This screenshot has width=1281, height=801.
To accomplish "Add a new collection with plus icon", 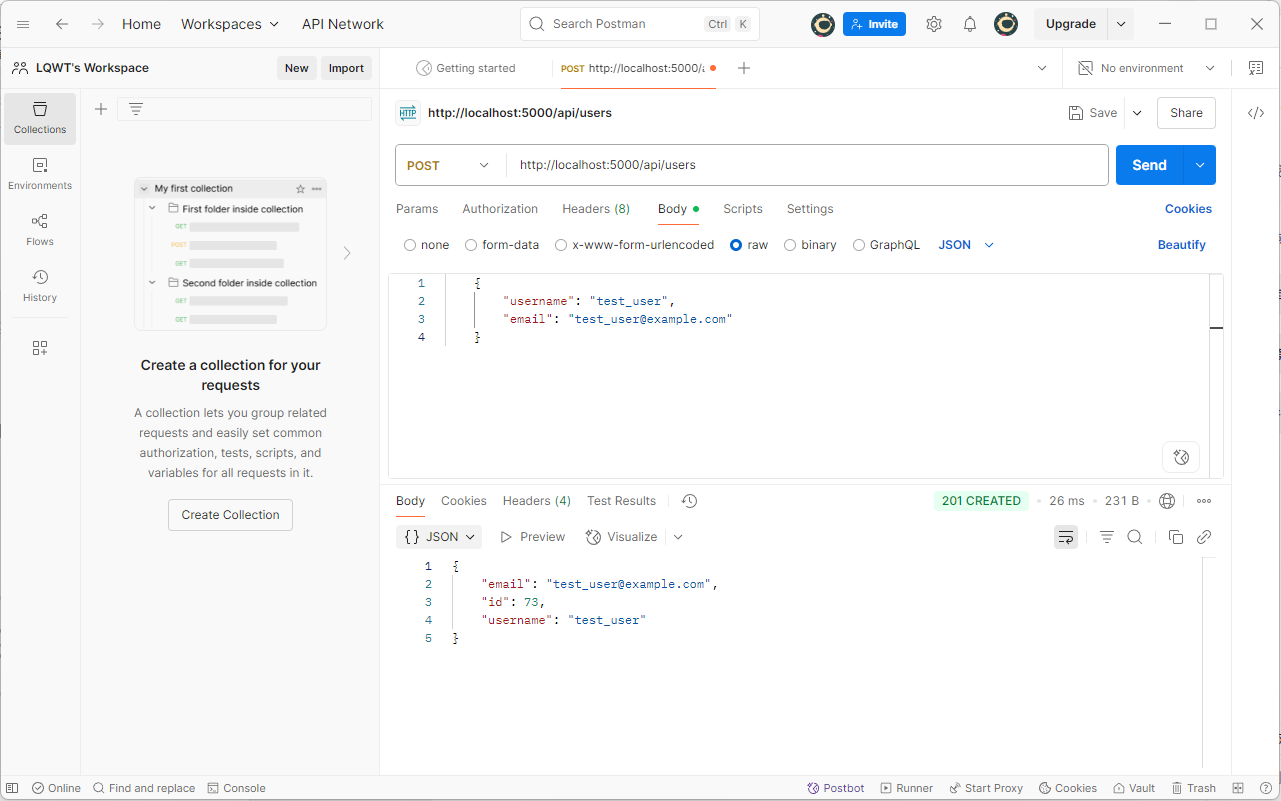I will [100, 109].
